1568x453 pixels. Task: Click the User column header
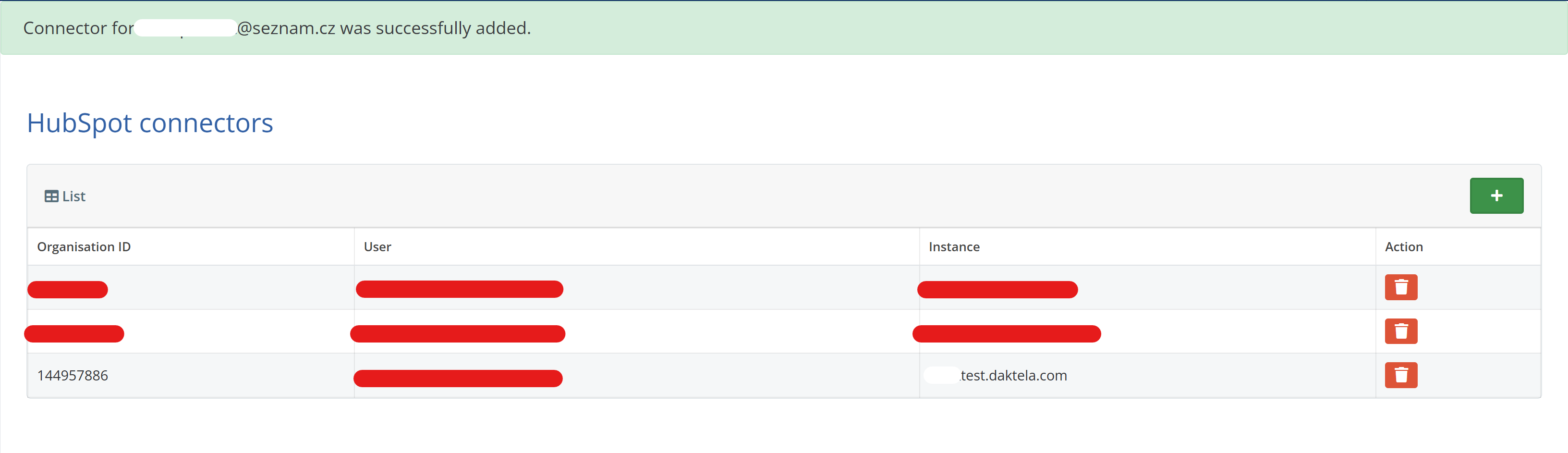[x=377, y=246]
